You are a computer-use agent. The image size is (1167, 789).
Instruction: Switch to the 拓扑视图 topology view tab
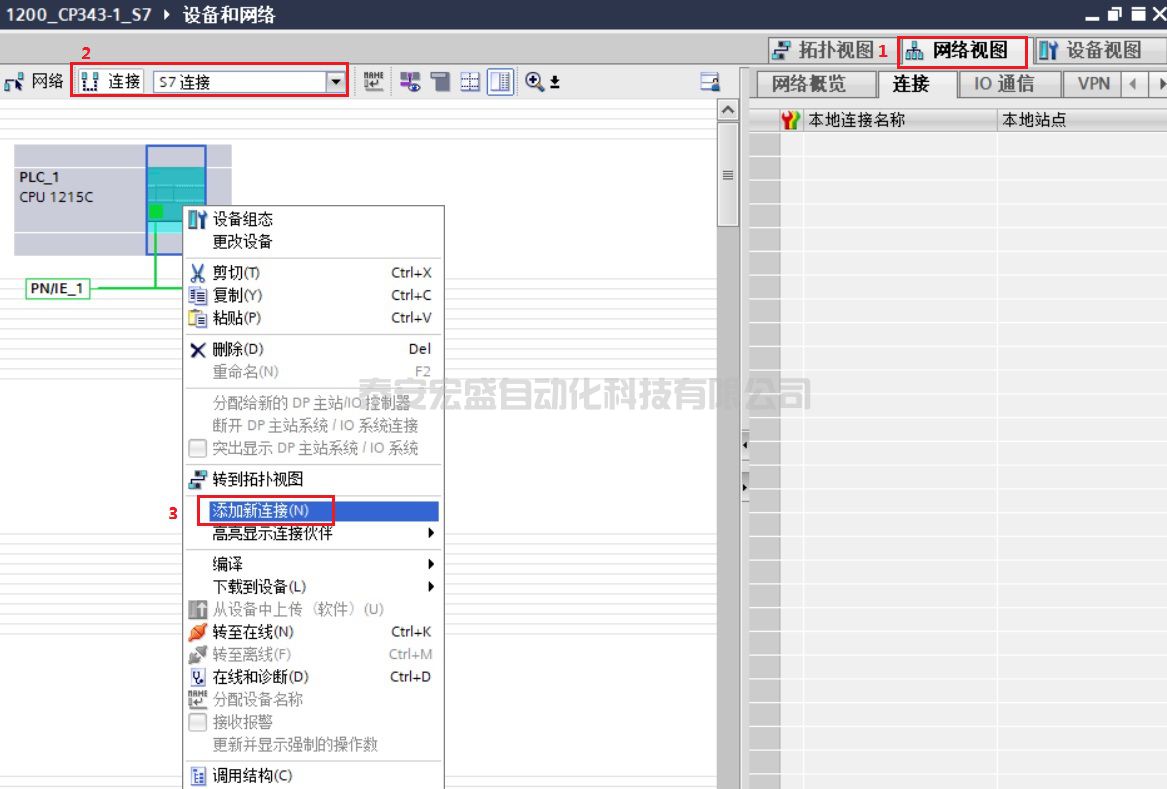[822, 50]
